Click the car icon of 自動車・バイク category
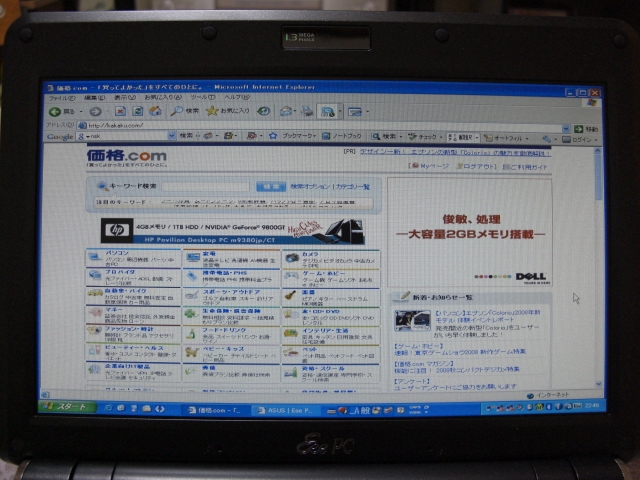The height and width of the screenshot is (480, 640). point(95,293)
